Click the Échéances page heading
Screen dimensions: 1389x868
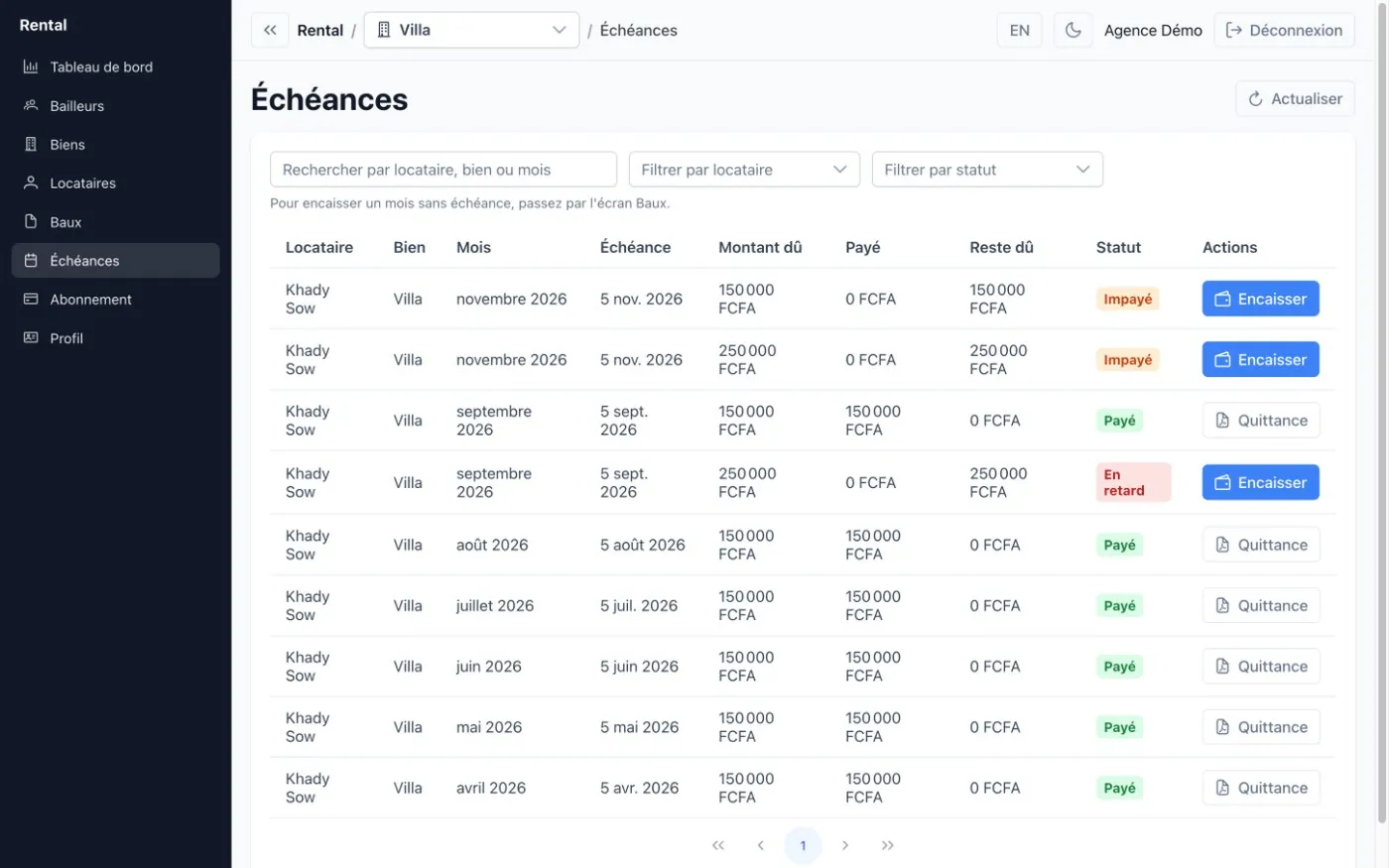(329, 99)
